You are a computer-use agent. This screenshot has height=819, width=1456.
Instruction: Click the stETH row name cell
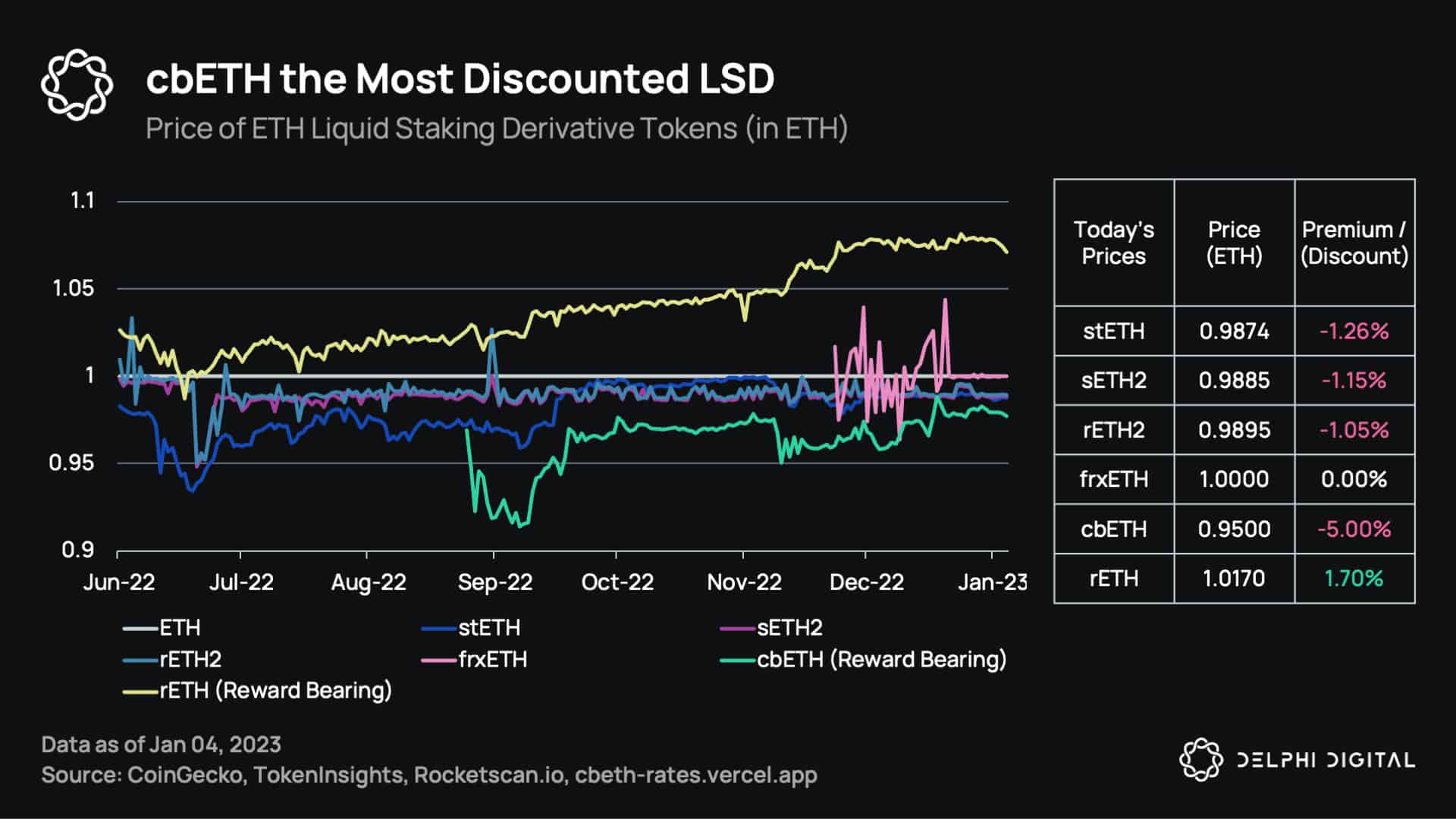(1114, 331)
